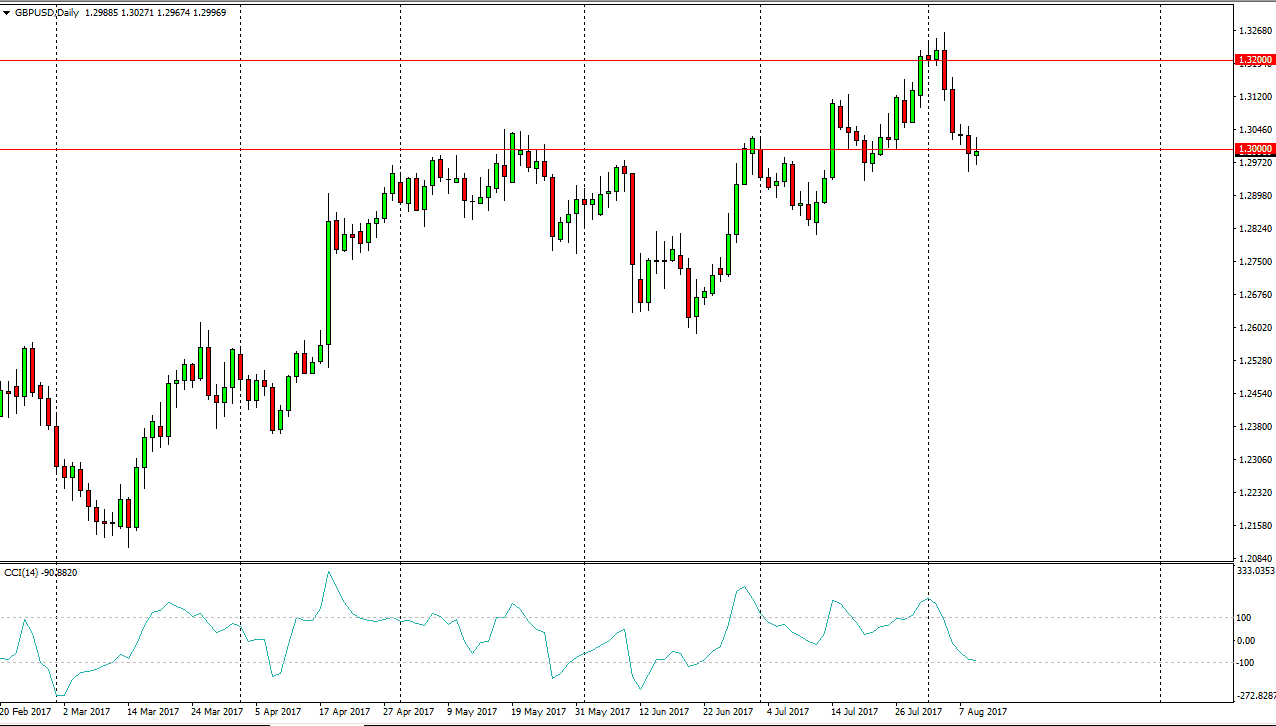Click the red 1.30000 price tag on axis
Image resolution: width=1276 pixels, height=726 pixels.
pos(1255,149)
